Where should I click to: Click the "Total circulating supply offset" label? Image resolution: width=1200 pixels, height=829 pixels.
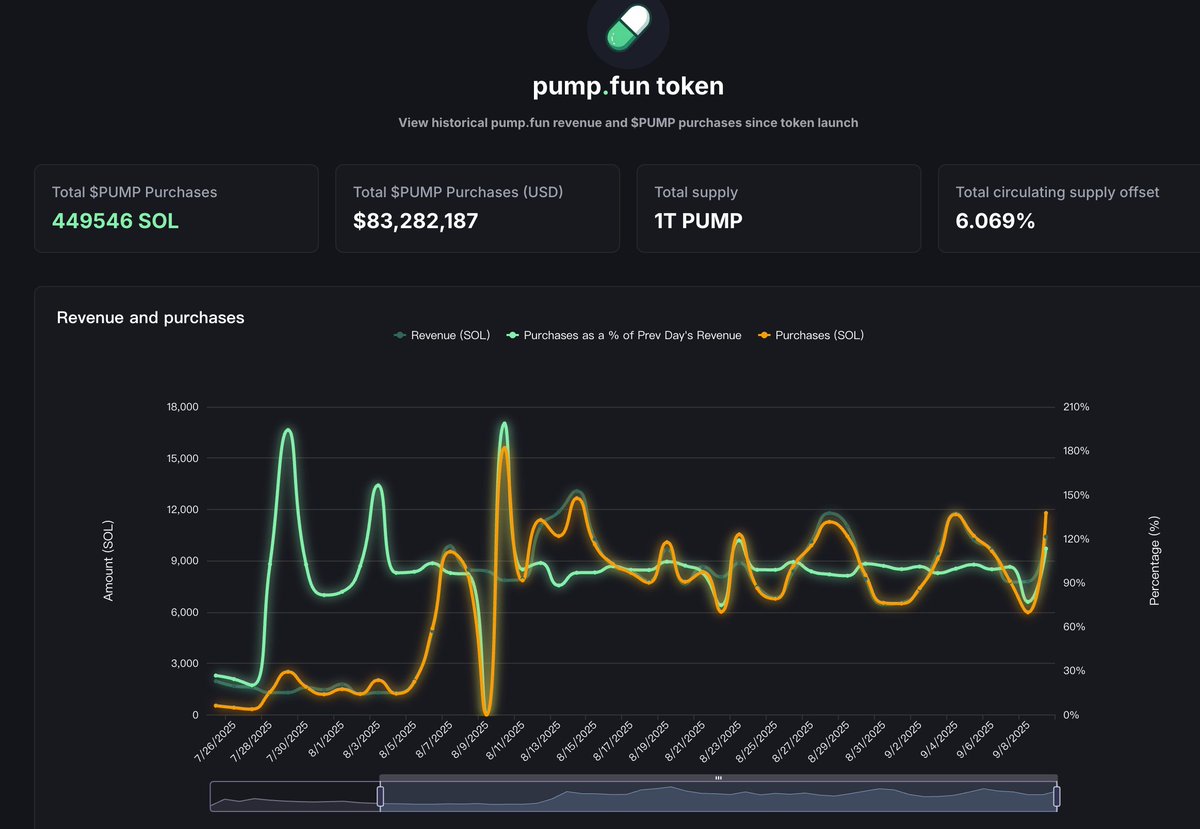tap(1057, 192)
